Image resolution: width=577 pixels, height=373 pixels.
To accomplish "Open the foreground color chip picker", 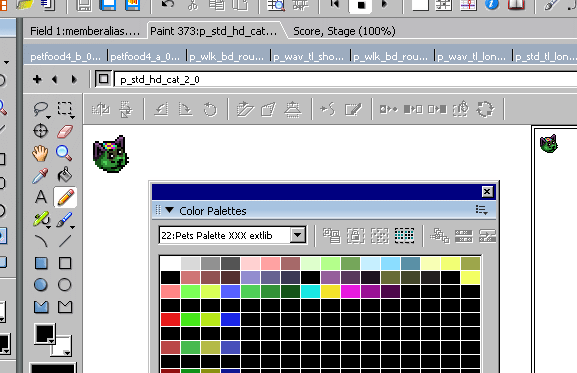I will pos(45,334).
